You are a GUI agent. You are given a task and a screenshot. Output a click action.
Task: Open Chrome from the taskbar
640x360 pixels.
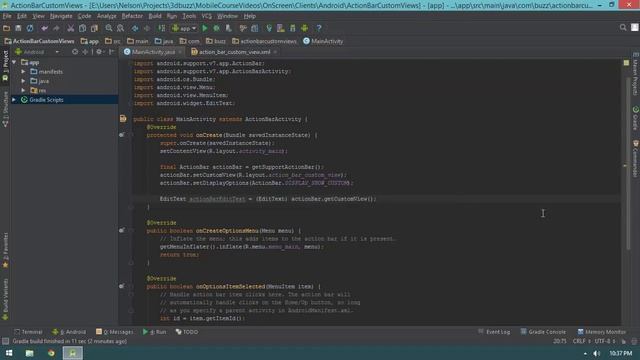pos(51,353)
